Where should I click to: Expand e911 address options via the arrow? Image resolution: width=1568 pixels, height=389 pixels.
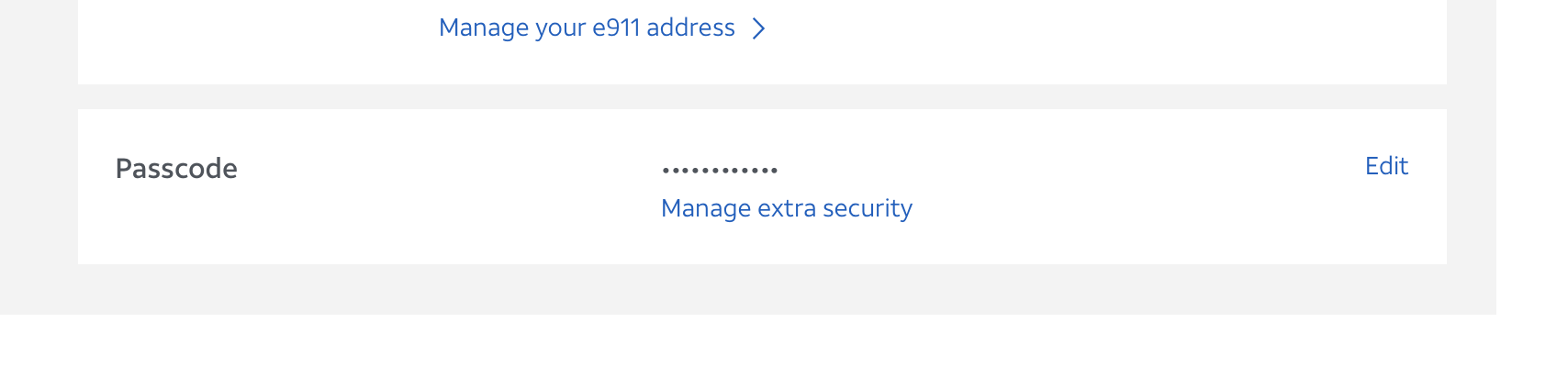click(758, 29)
